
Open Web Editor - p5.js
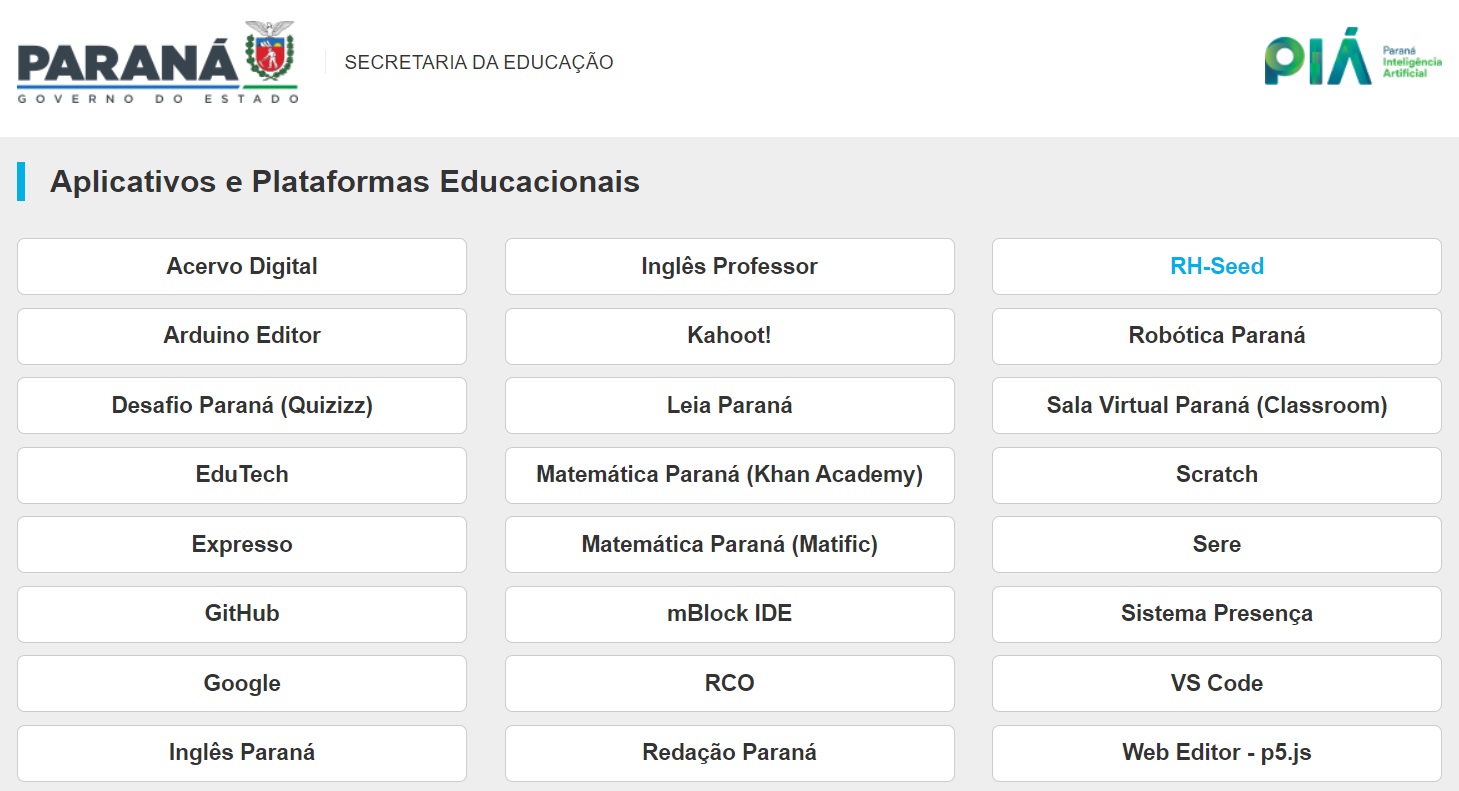click(1216, 753)
